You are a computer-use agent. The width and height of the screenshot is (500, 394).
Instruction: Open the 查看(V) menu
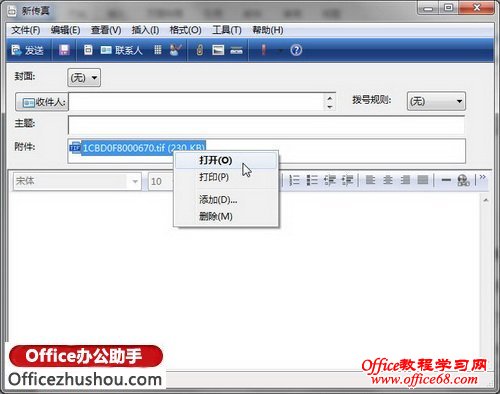[x=106, y=30]
